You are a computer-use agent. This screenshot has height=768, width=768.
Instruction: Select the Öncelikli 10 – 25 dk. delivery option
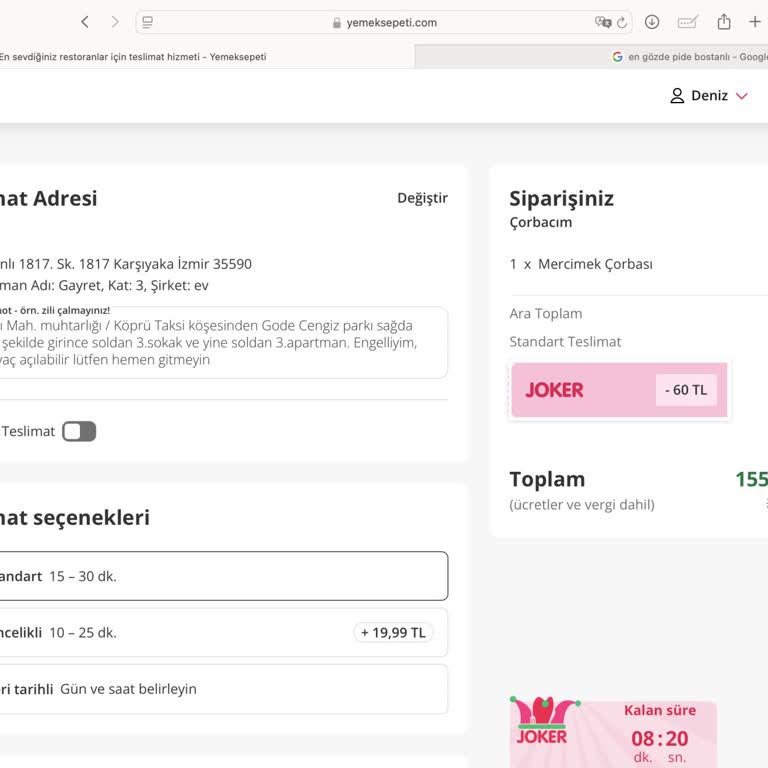(224, 632)
